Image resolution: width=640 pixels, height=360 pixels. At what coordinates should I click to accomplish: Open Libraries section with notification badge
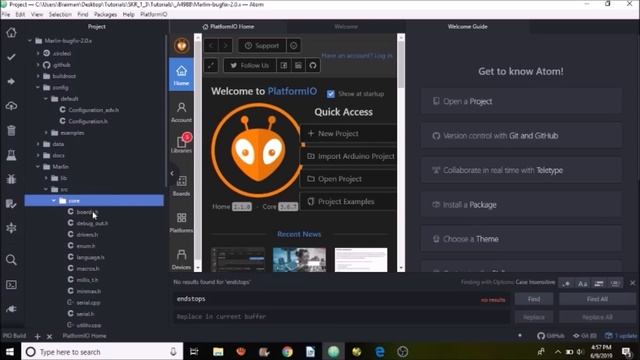click(x=181, y=143)
